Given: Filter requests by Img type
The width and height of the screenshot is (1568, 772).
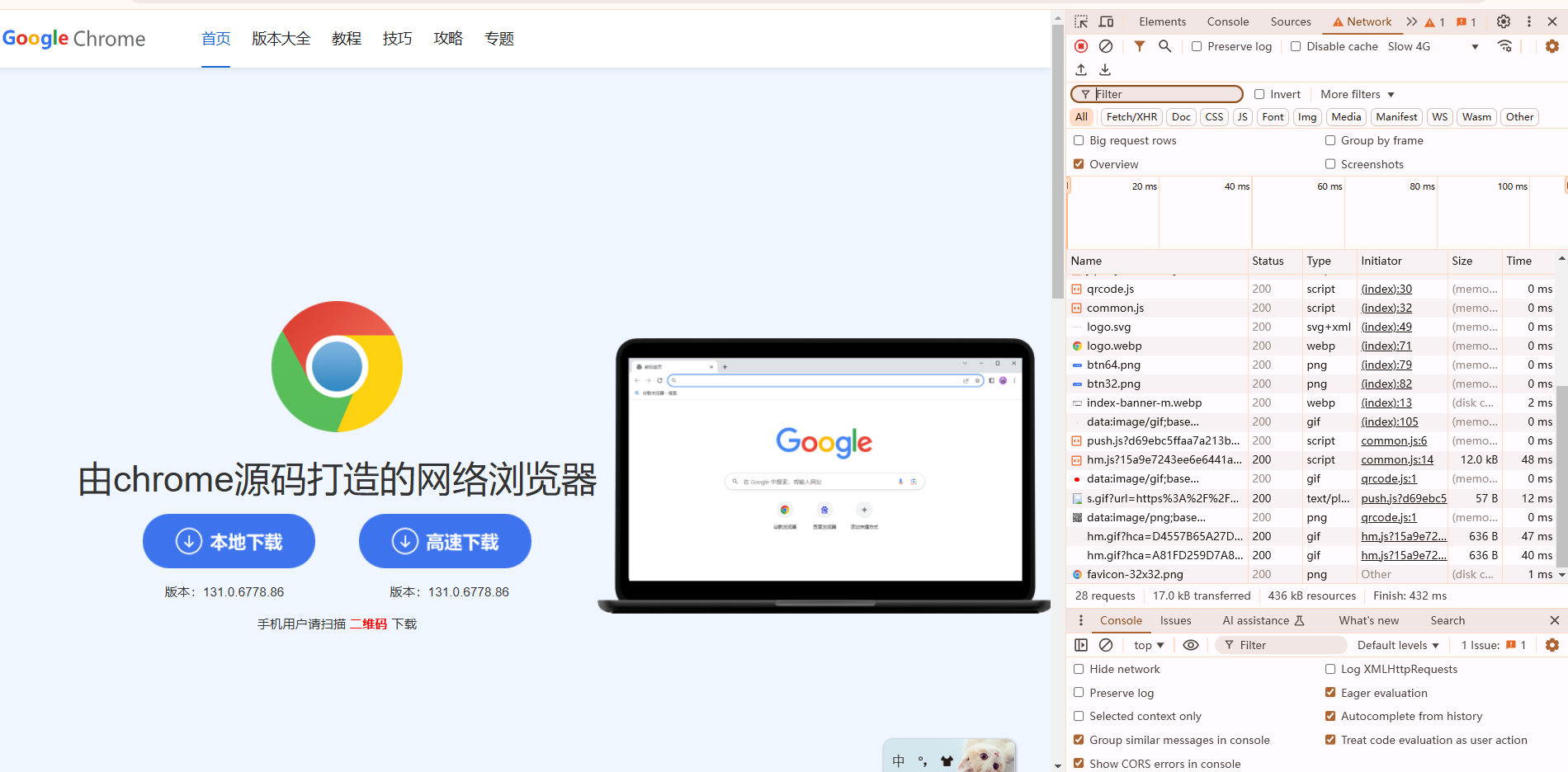Looking at the screenshot, I should coord(1307,117).
